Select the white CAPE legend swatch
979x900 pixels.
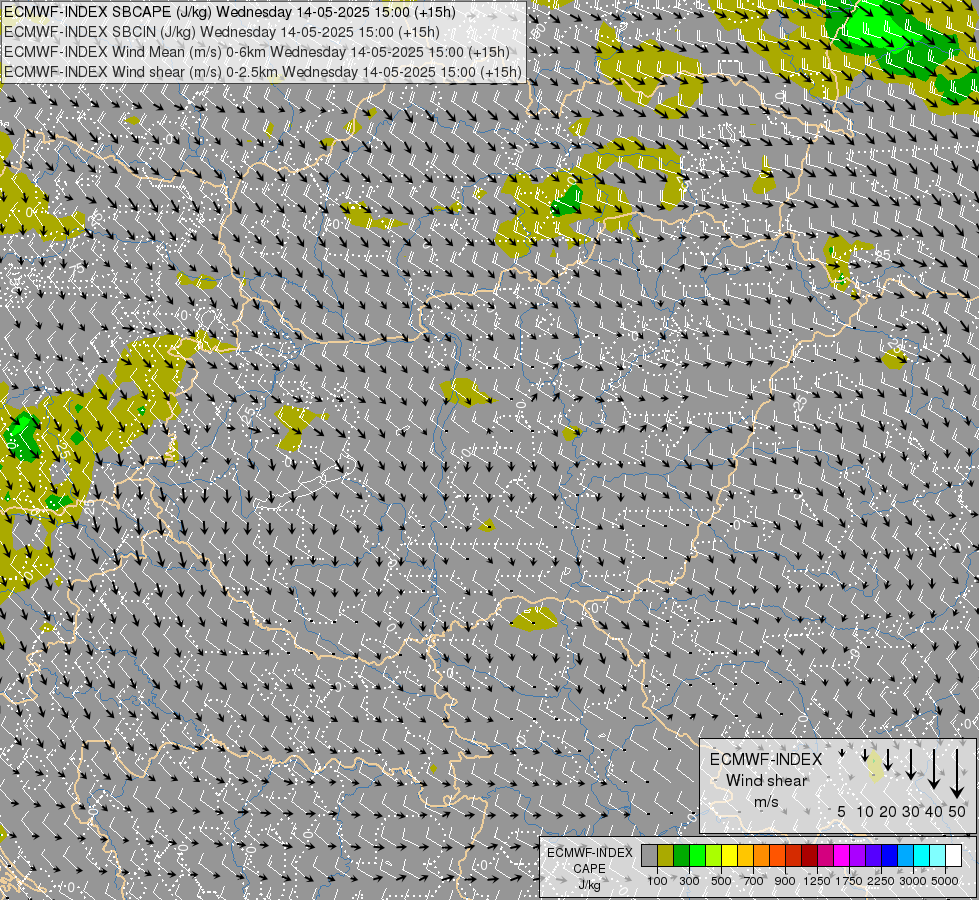point(953,855)
